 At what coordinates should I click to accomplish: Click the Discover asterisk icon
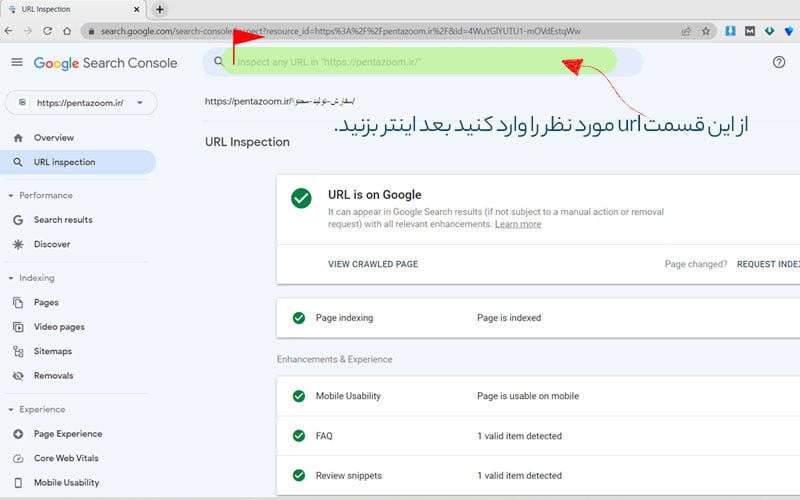[x=18, y=244]
